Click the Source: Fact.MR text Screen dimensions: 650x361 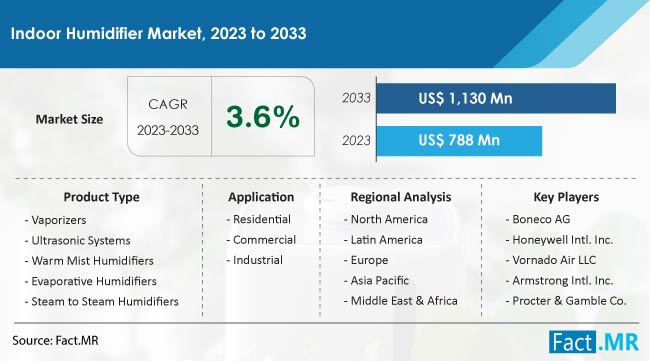point(56,341)
